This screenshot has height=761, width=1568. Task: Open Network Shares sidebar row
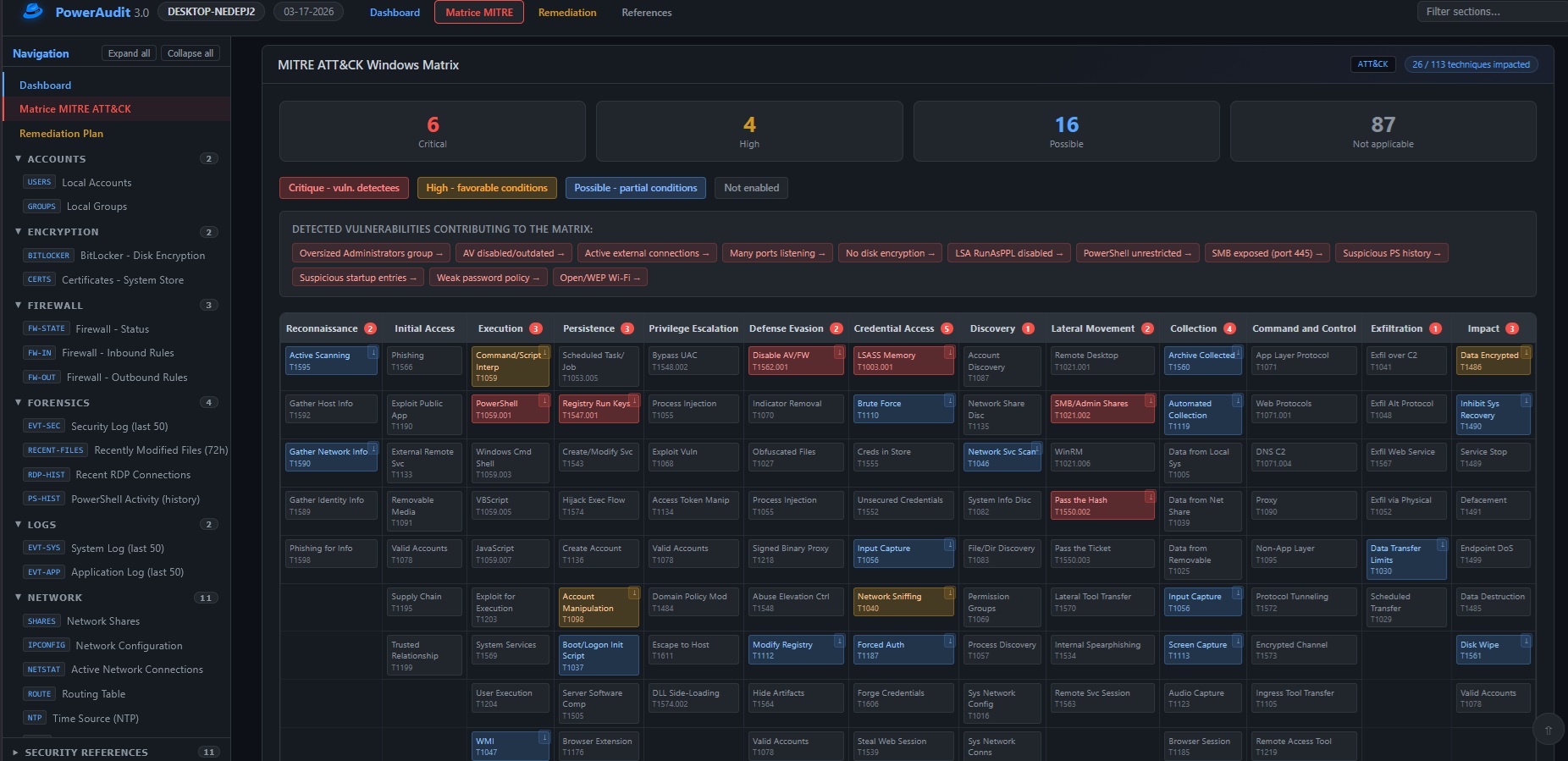pos(117,621)
